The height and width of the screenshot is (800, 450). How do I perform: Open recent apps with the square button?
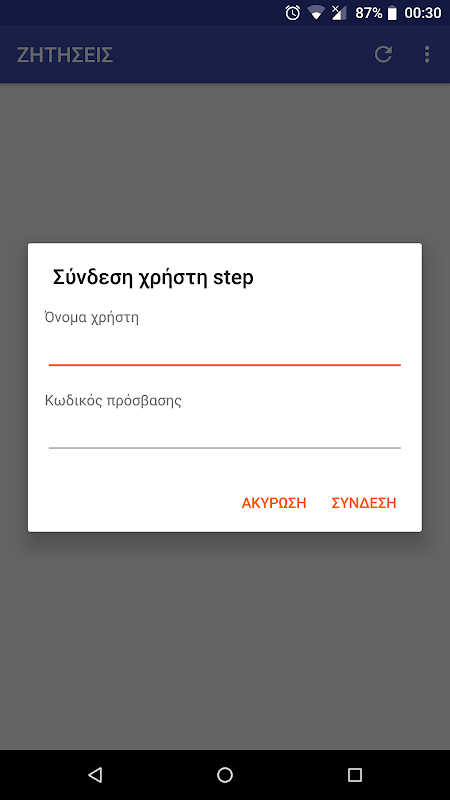click(355, 775)
